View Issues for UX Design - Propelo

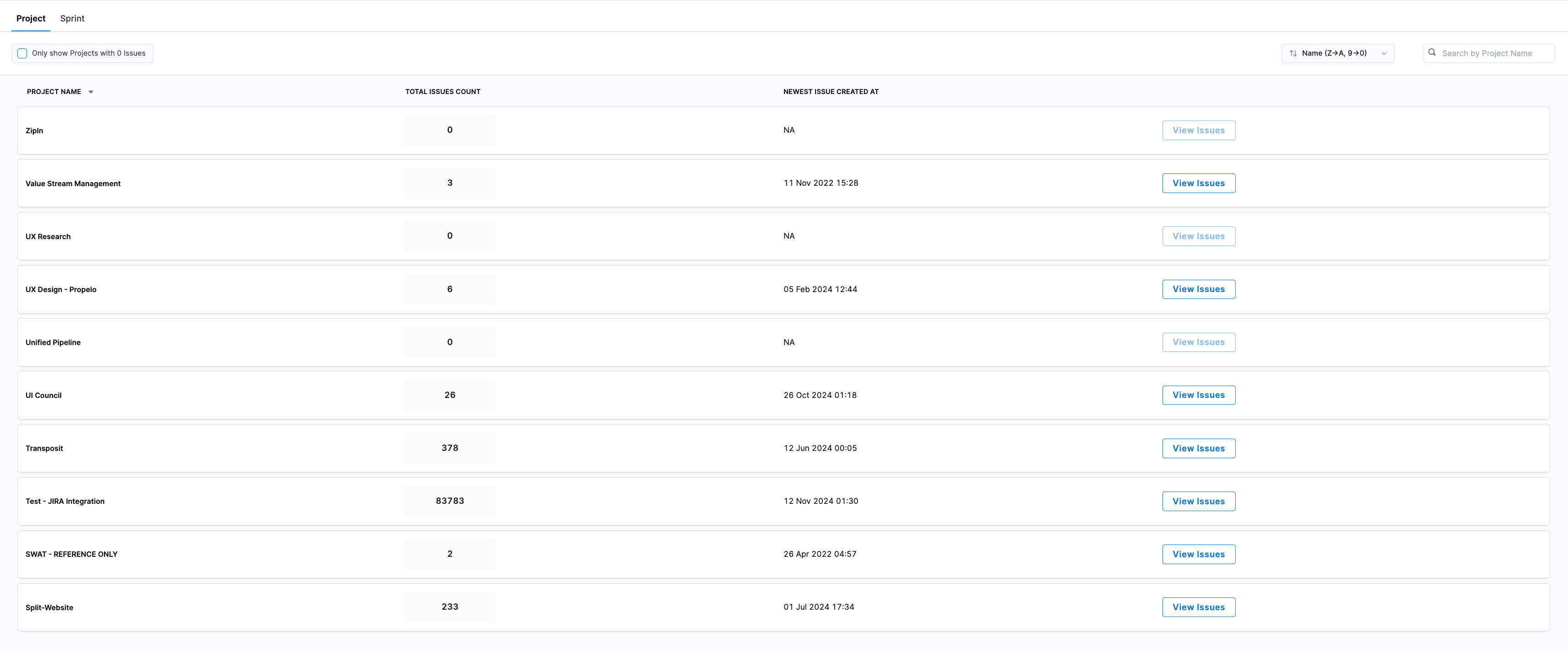coord(1198,289)
